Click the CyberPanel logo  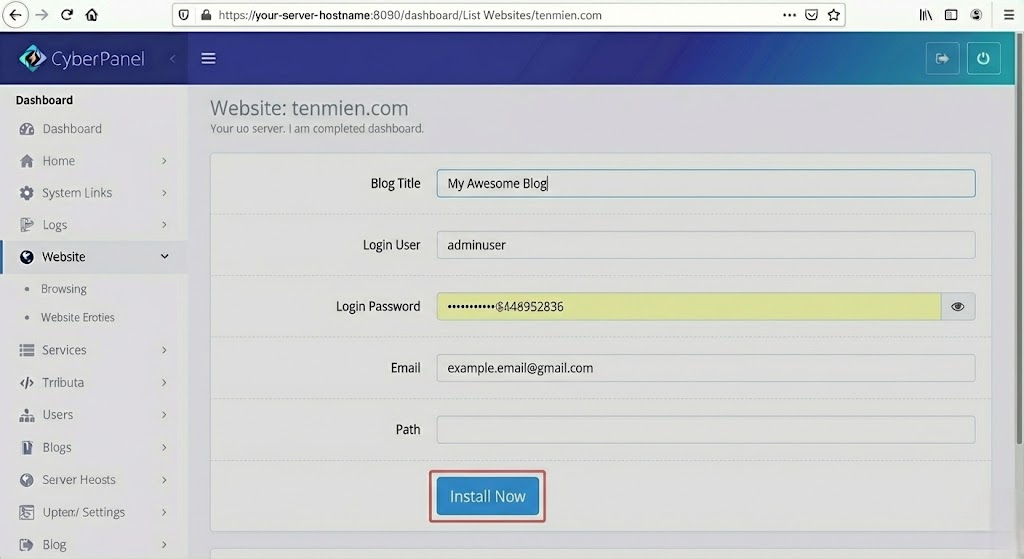point(82,59)
